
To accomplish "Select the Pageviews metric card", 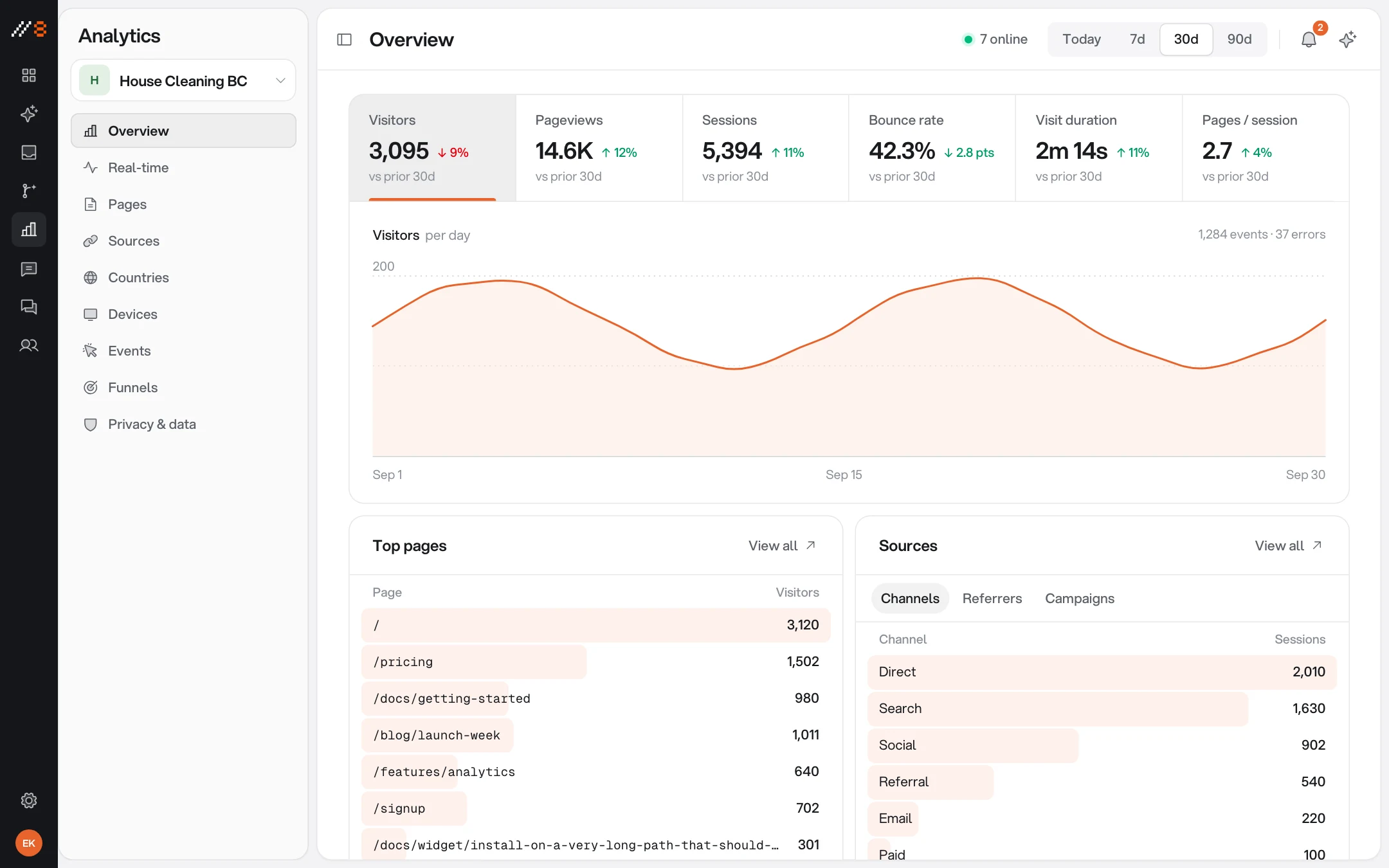I will coord(599,148).
